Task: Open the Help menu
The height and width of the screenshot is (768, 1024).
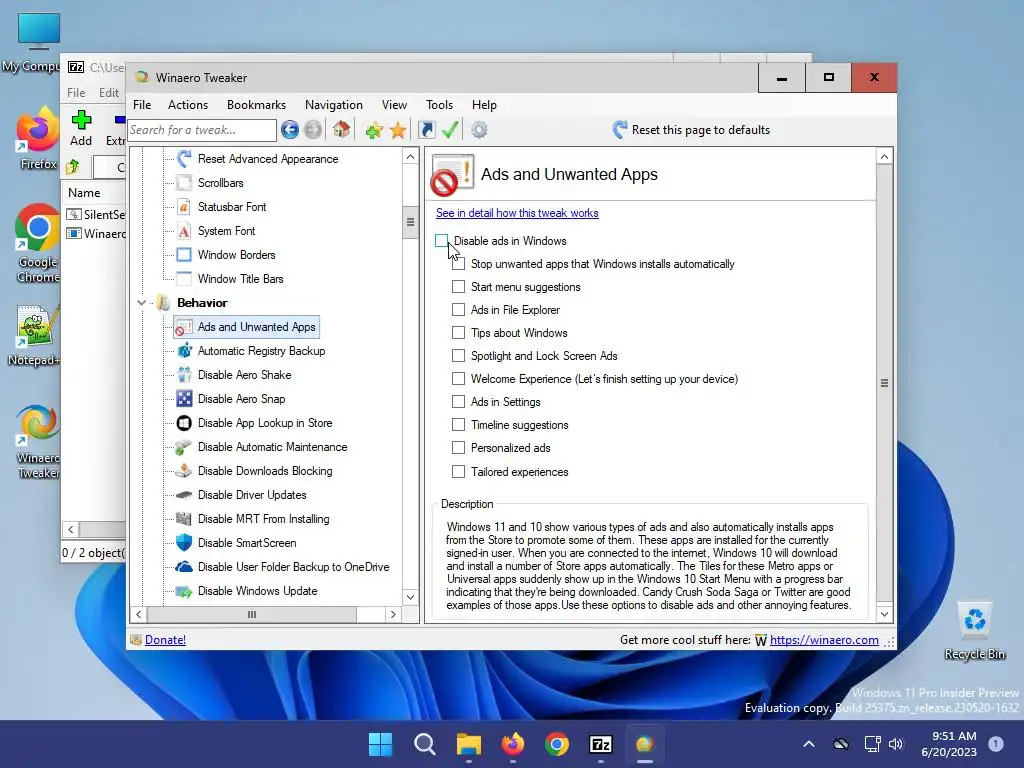Action: pyautogui.click(x=485, y=104)
